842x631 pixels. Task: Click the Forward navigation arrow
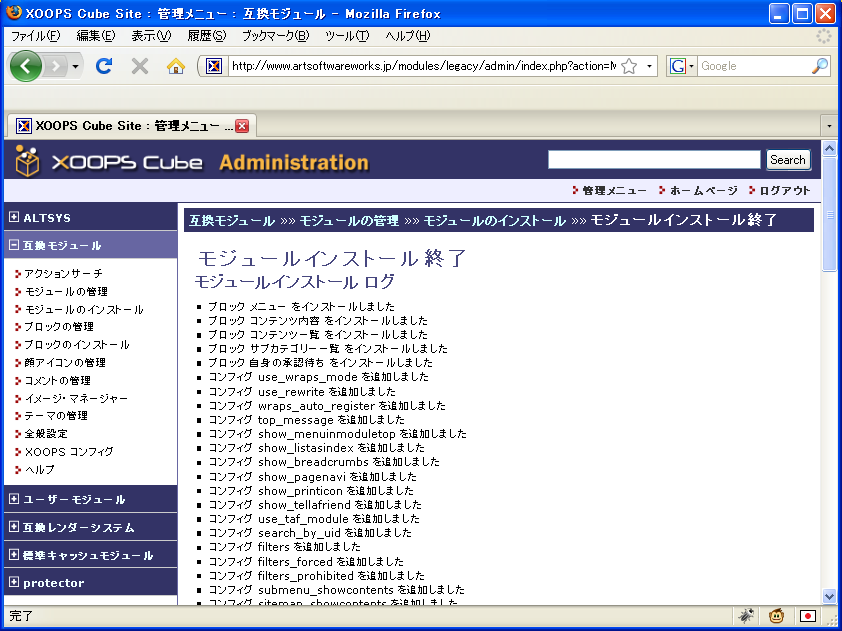55,66
